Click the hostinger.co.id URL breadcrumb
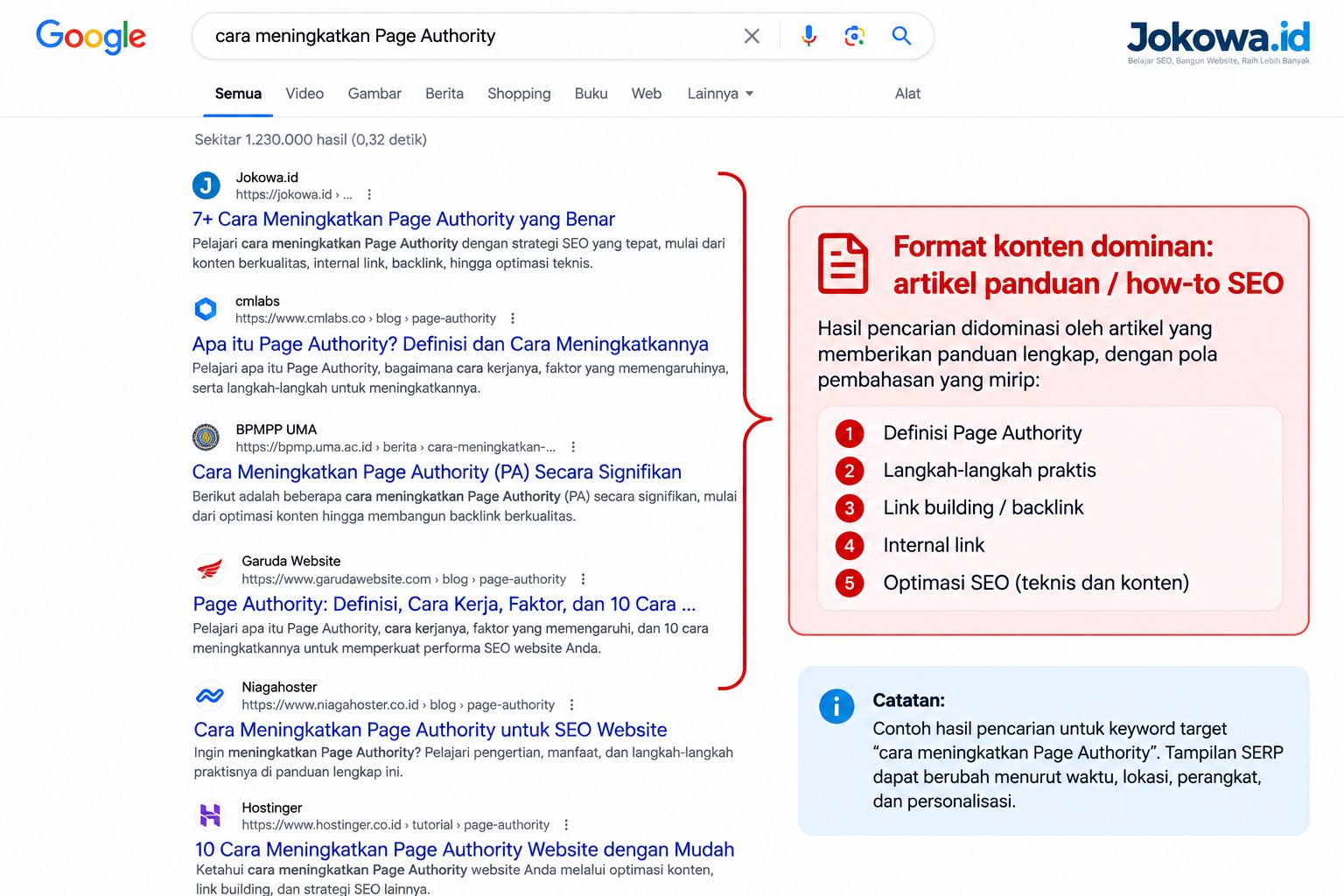The image size is (1344, 896). coord(395,825)
